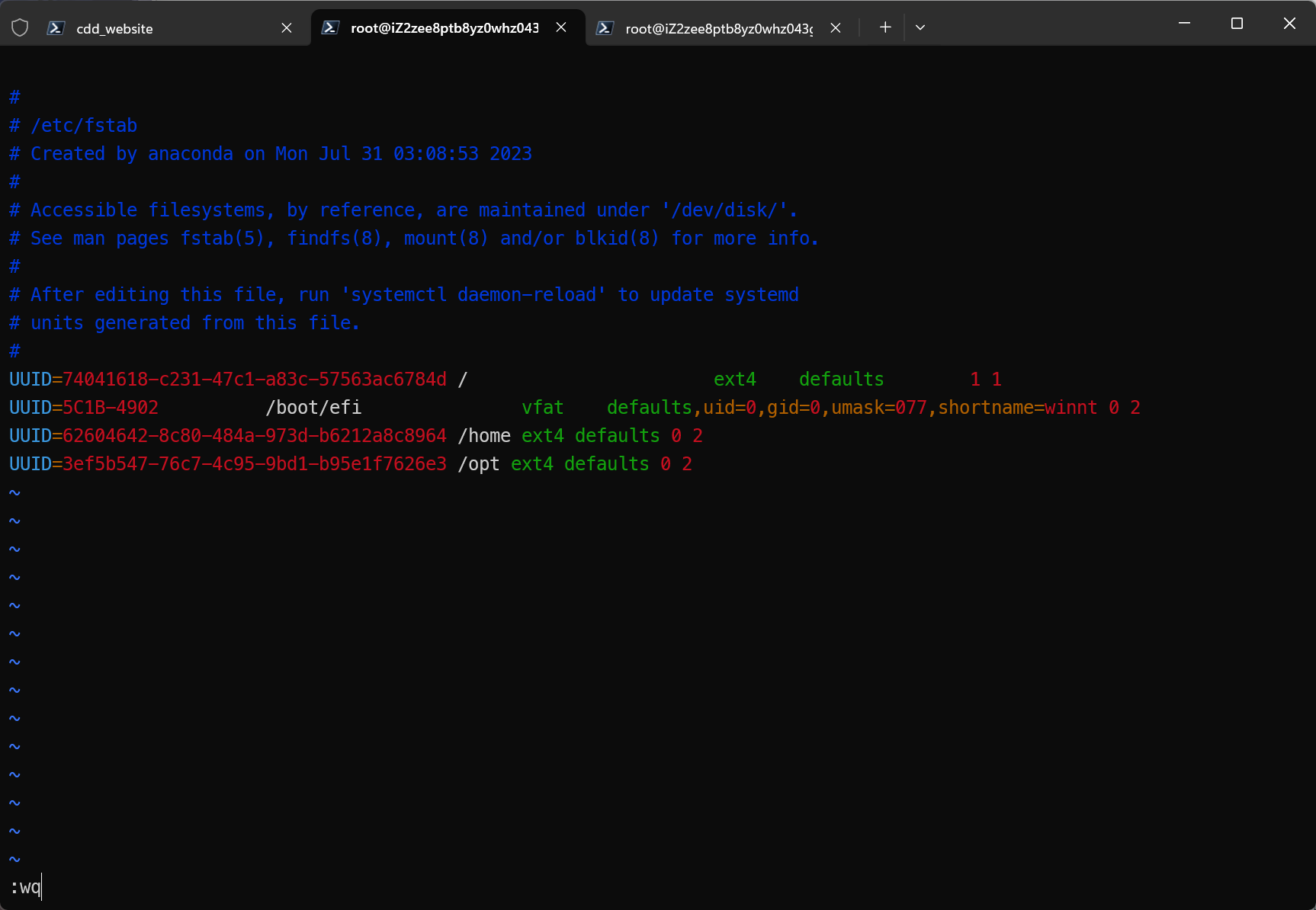Viewport: 1316px width, 910px height.
Task: Click the /opt mount point entry
Action: pos(479,464)
